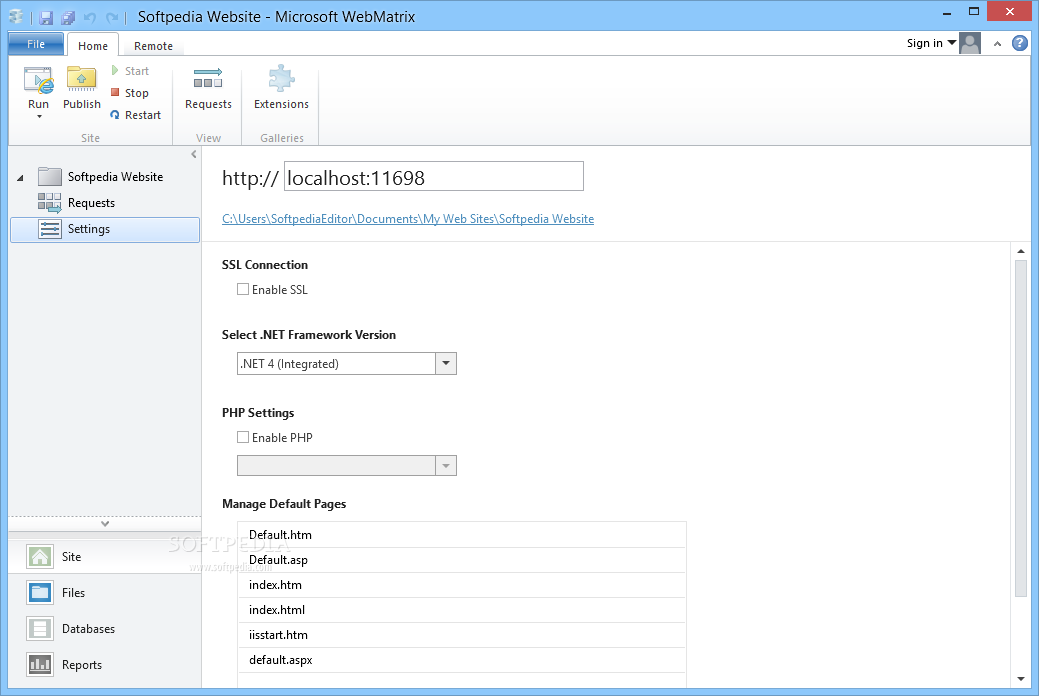Open the .NET Framework version dropdown
The height and width of the screenshot is (696, 1039).
click(x=446, y=363)
